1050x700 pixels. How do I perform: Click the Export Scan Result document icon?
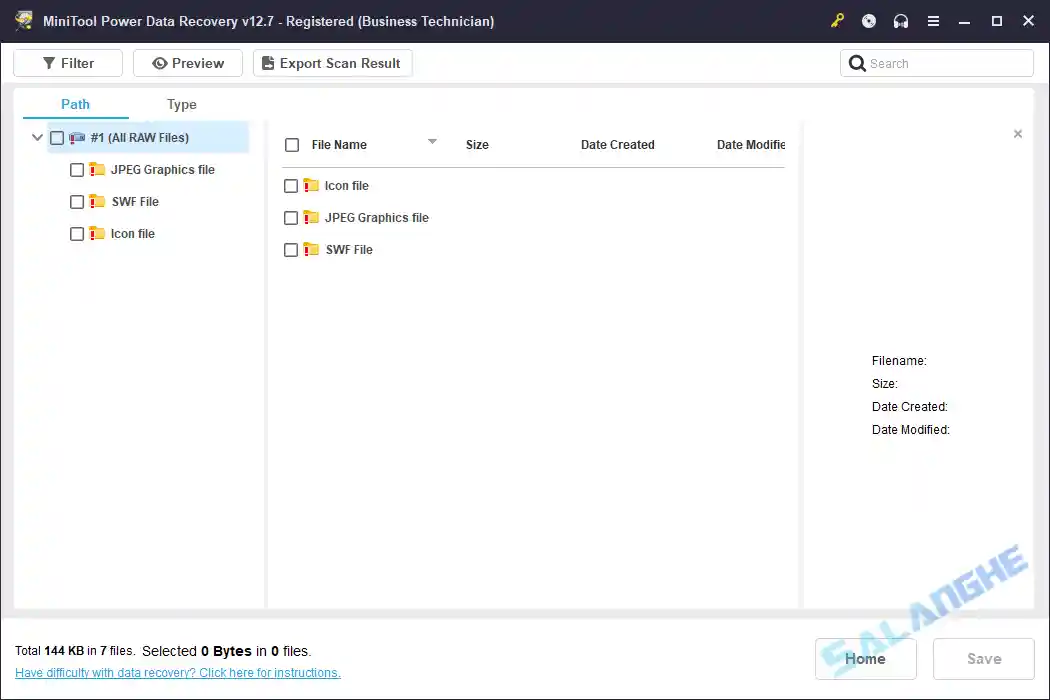pyautogui.click(x=267, y=62)
